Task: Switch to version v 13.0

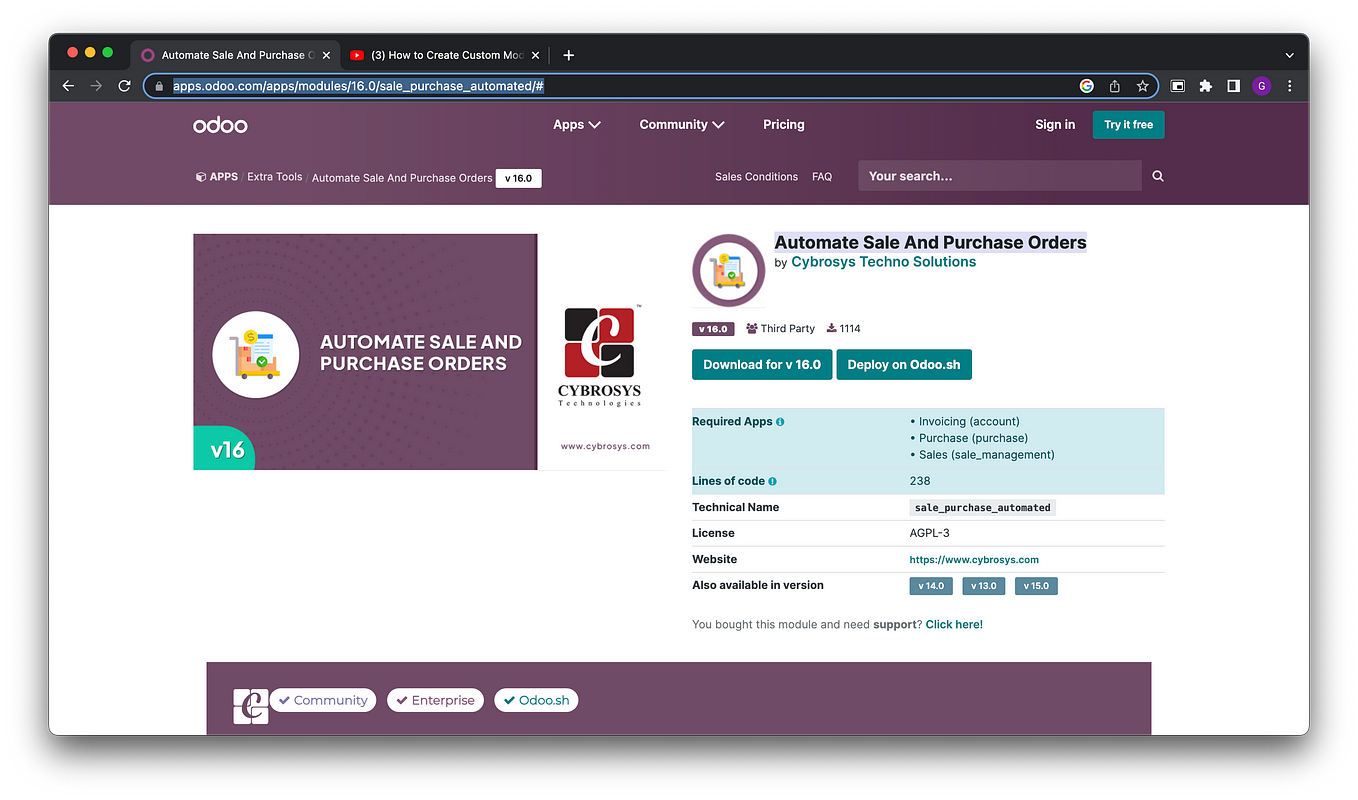Action: (x=984, y=586)
